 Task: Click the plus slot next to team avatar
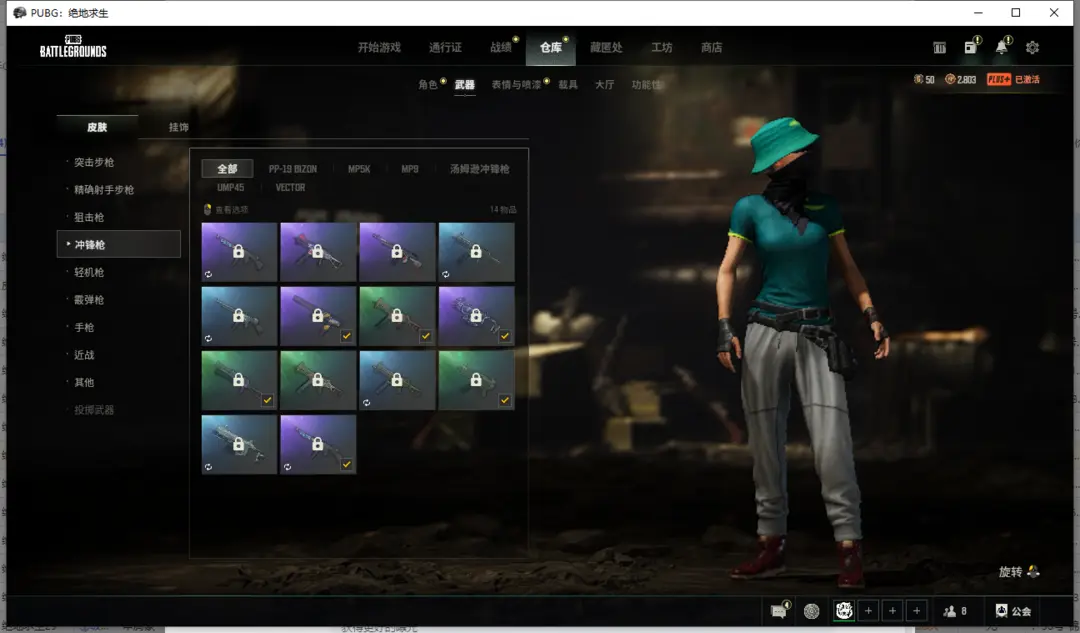click(869, 611)
